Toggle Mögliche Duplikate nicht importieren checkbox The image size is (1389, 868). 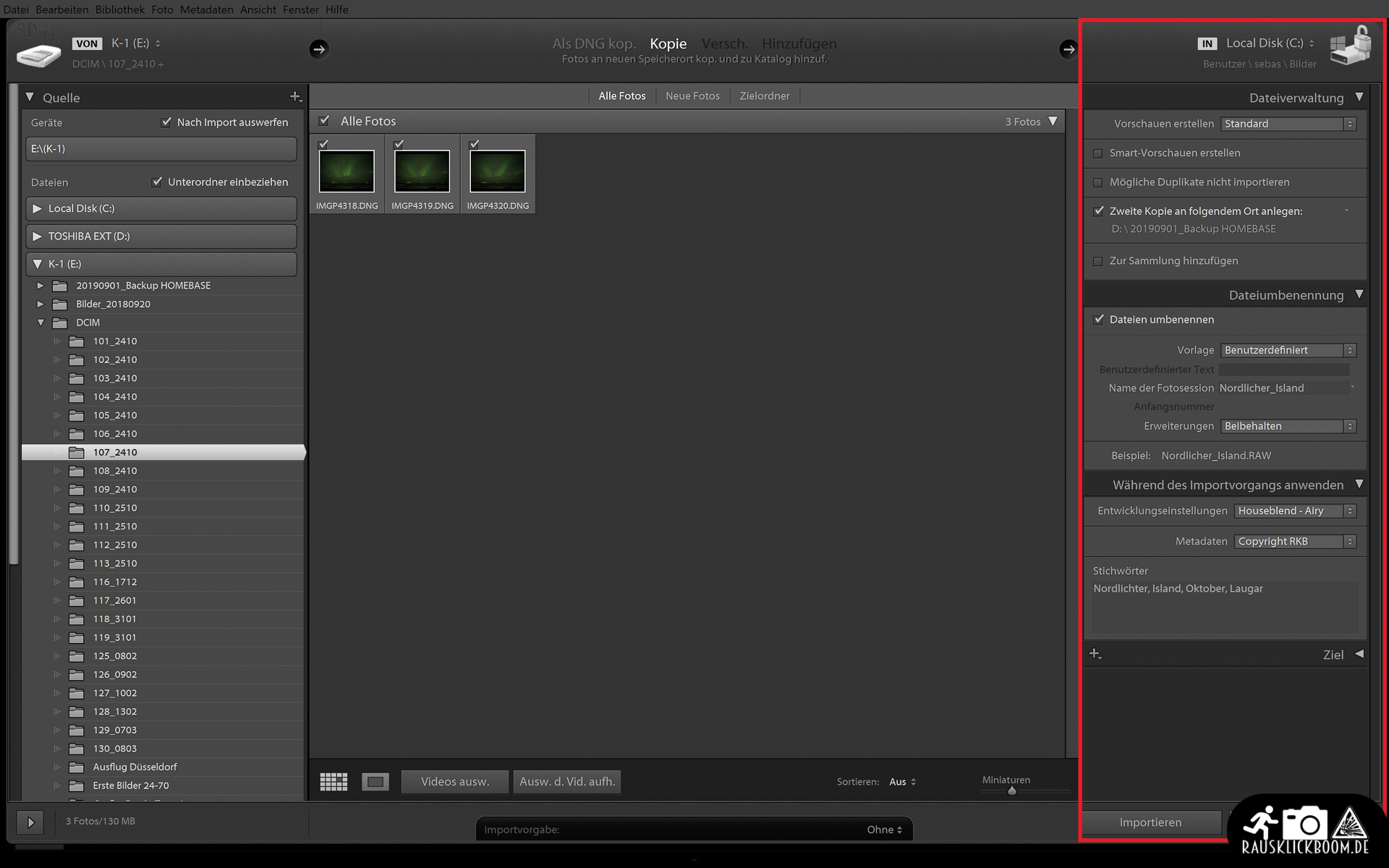(1098, 182)
